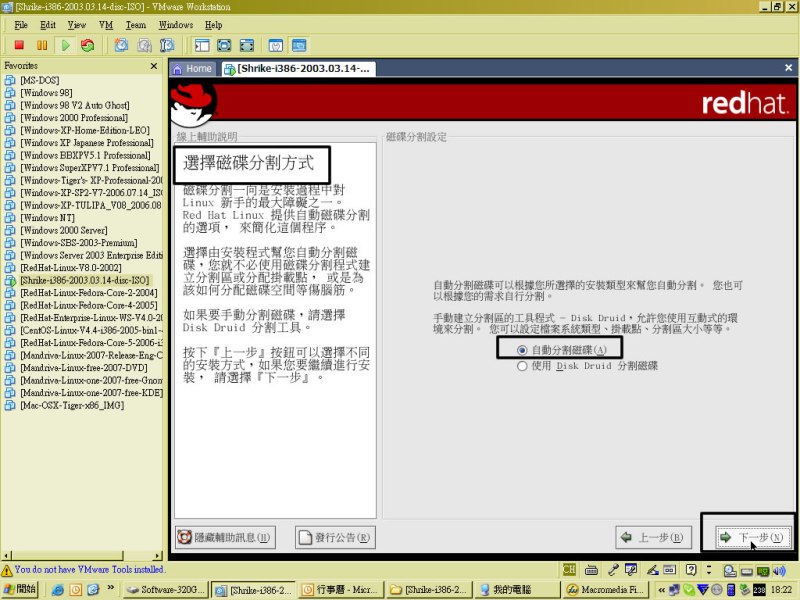Select [RedHat-Linux-Fedora-Core-4-2005] favorite
The image size is (800, 600).
click(89, 305)
